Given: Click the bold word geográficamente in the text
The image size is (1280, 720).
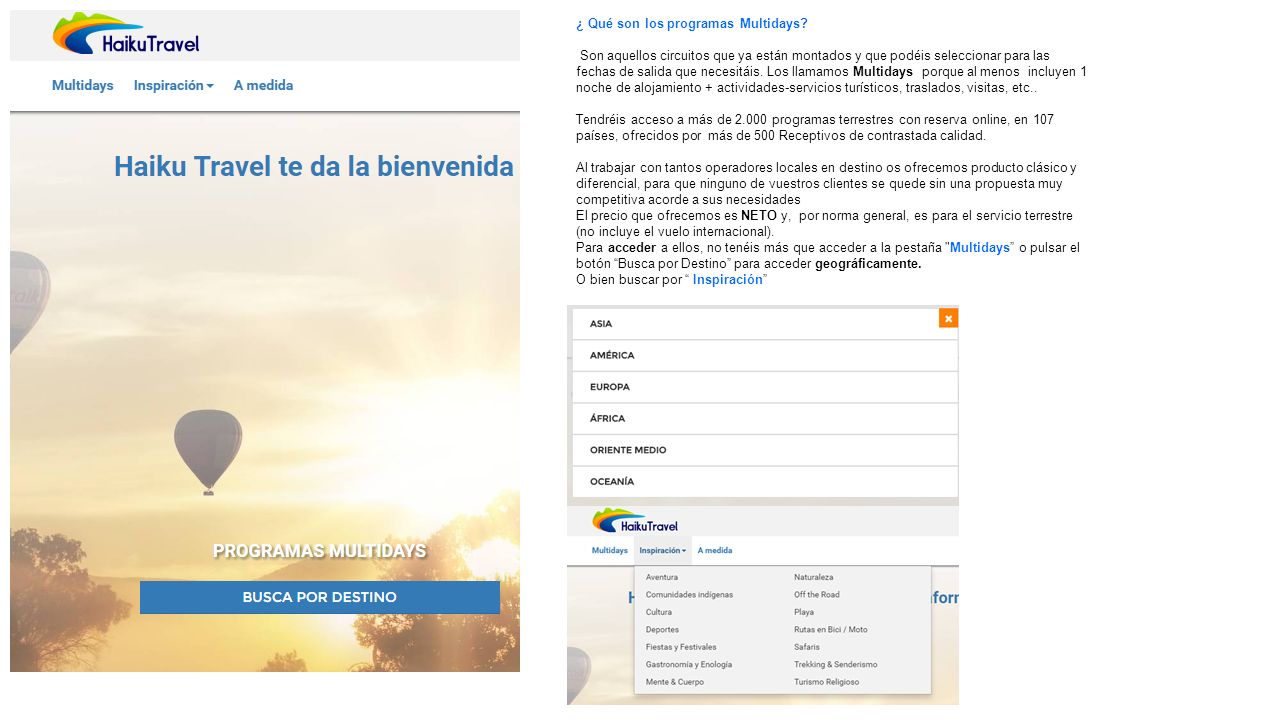Looking at the screenshot, I should click(868, 264).
